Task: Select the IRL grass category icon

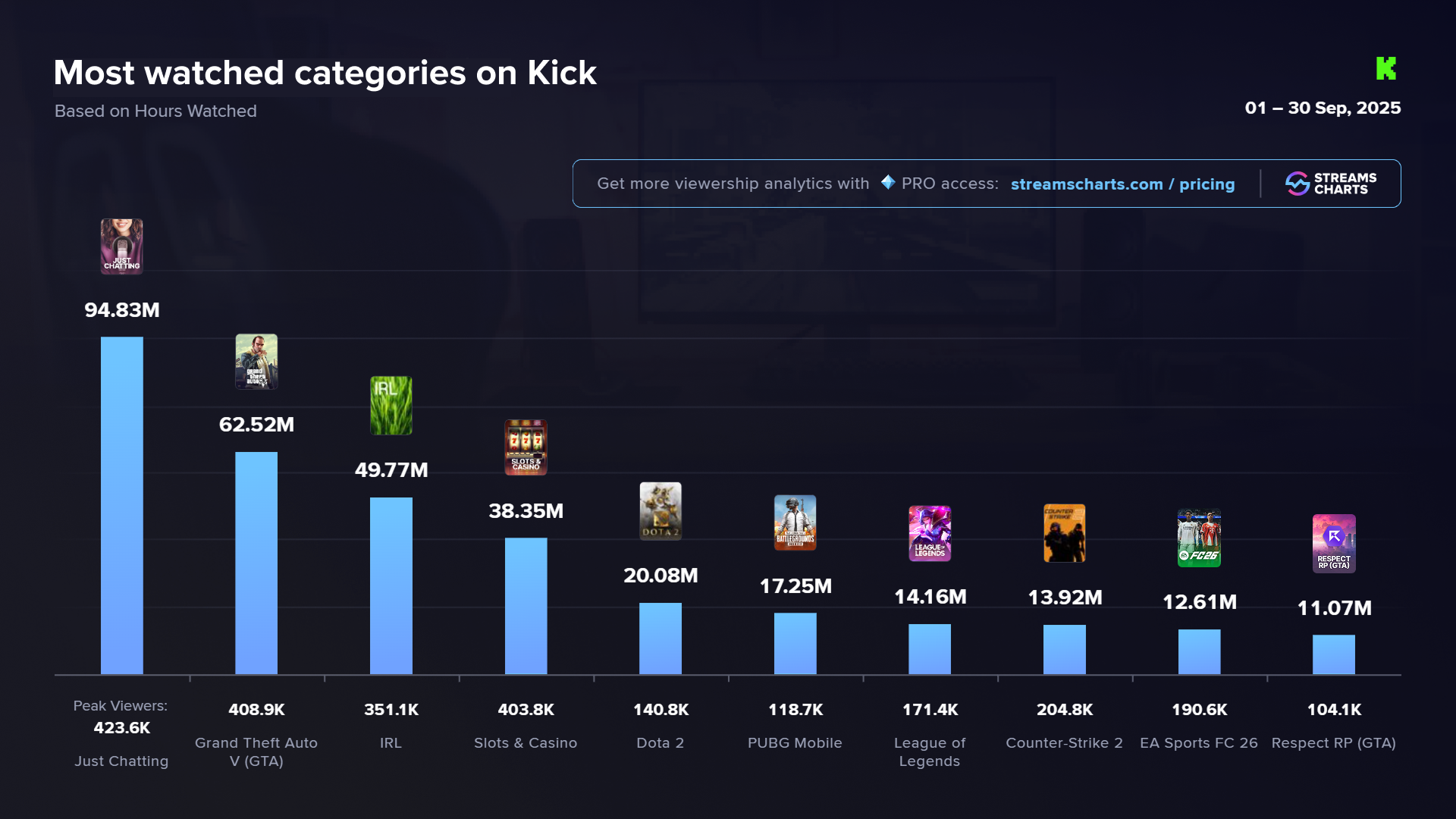Action: (x=391, y=406)
